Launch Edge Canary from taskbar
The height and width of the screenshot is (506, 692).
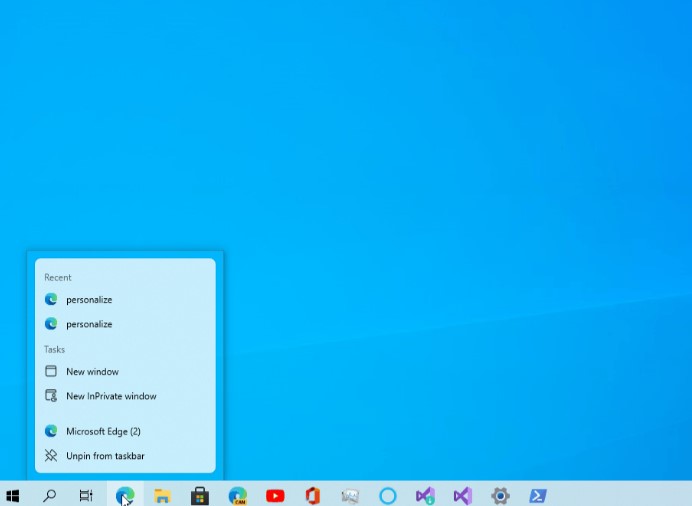238,495
